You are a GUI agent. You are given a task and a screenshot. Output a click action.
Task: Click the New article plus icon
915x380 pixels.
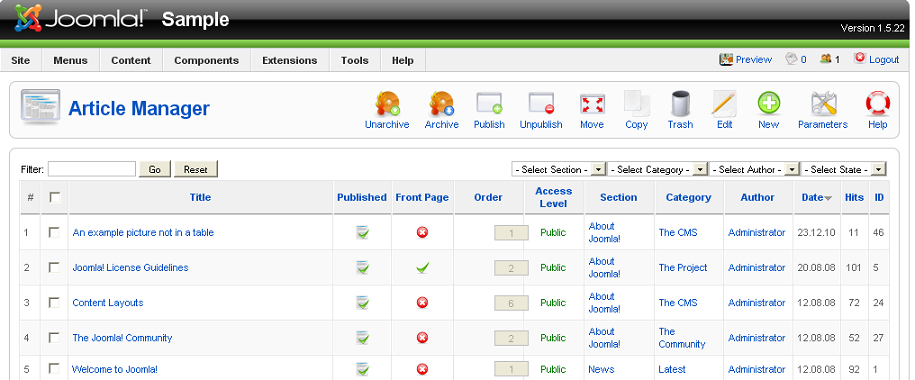(769, 104)
